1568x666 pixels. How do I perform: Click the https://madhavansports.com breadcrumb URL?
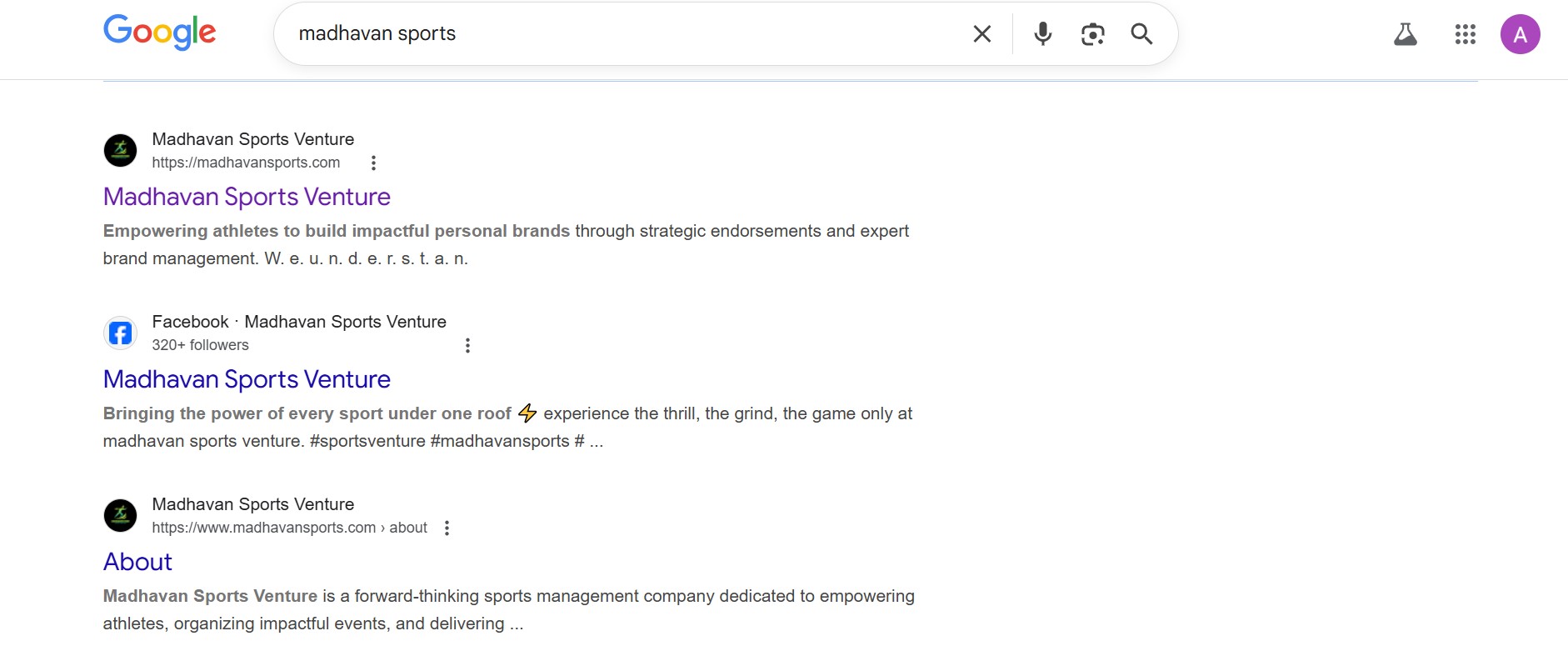pyautogui.click(x=244, y=163)
